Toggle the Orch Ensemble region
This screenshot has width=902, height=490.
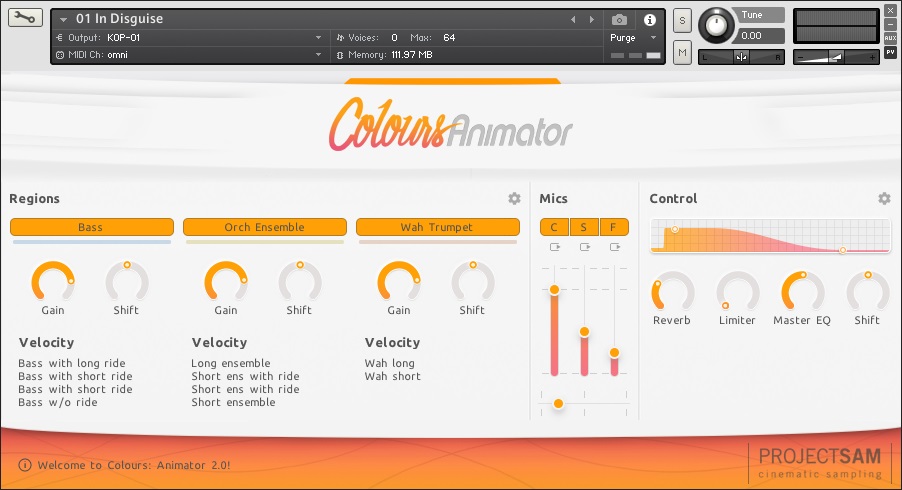click(x=265, y=227)
